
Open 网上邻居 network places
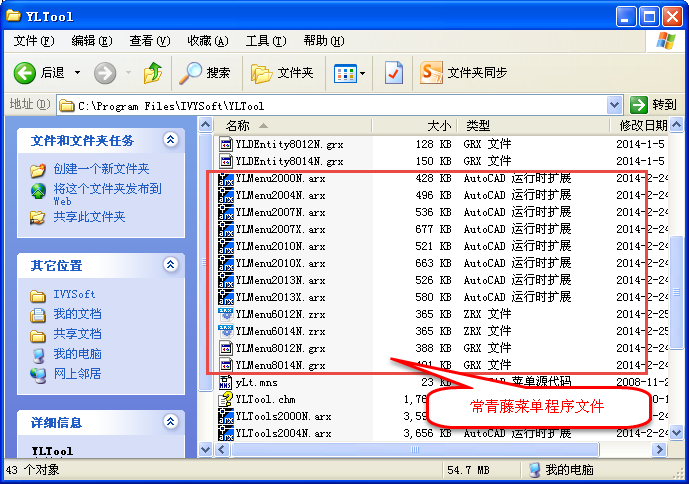click(x=77, y=374)
